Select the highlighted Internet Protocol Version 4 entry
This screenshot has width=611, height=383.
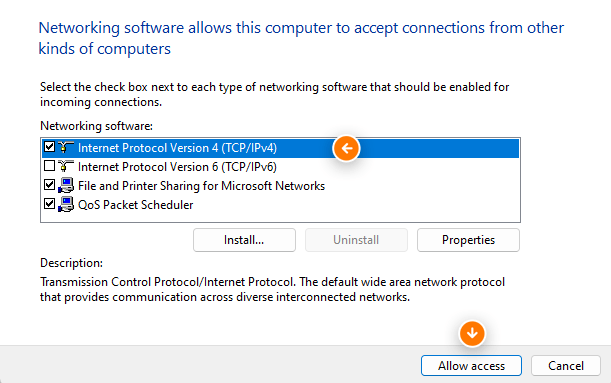coord(281,148)
